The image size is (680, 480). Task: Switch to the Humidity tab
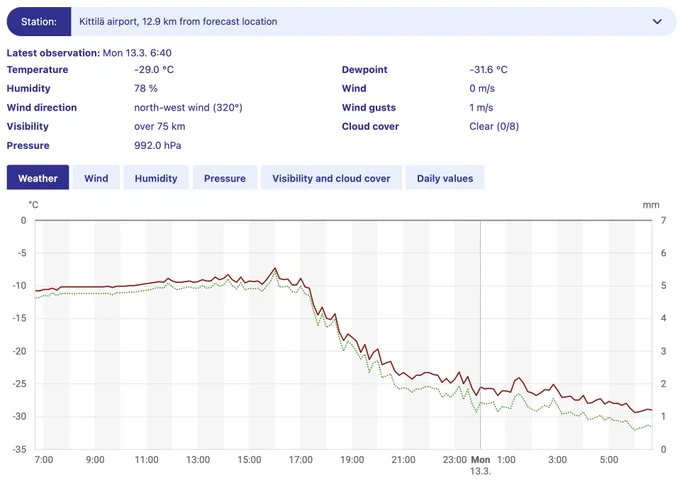[156, 178]
